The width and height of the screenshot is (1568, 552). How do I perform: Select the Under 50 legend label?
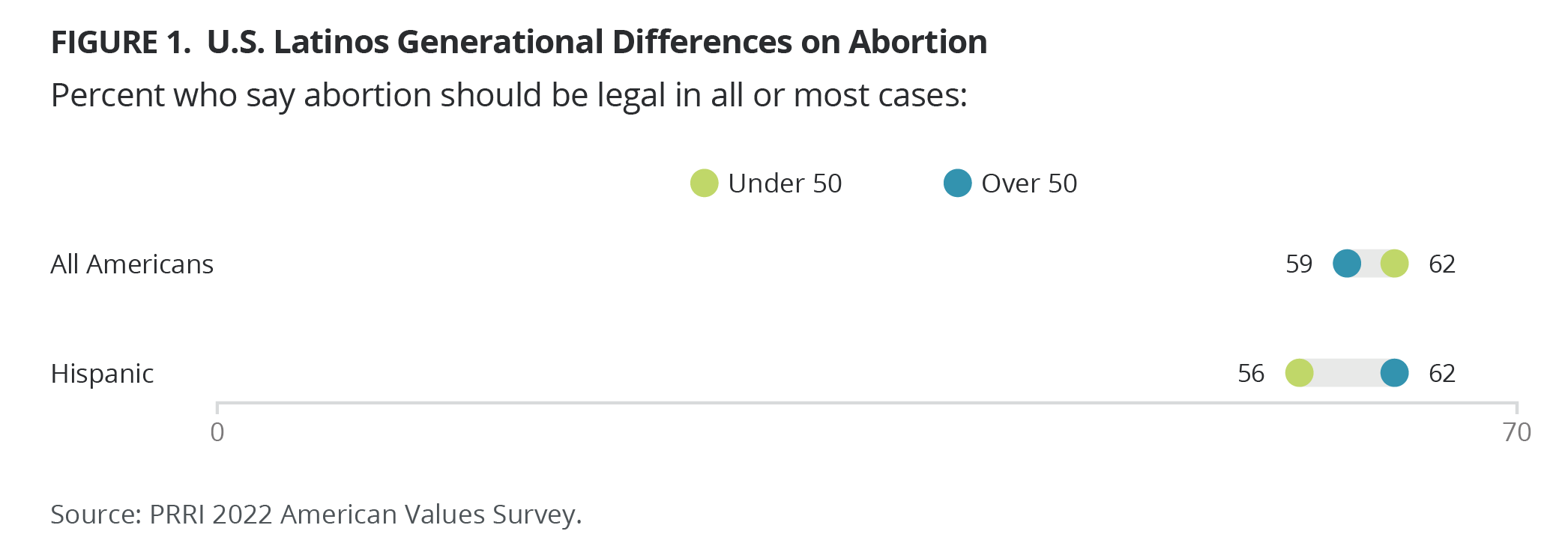785,184
